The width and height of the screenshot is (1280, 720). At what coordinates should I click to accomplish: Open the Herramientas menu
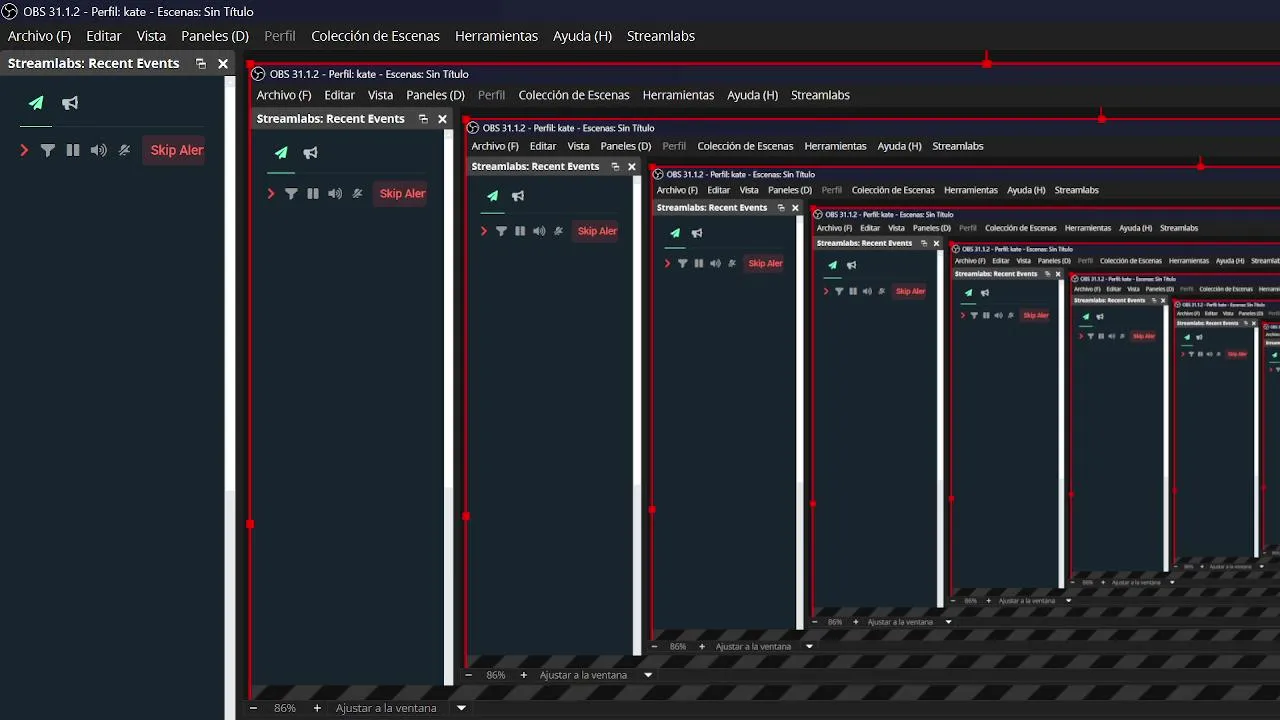(x=496, y=36)
